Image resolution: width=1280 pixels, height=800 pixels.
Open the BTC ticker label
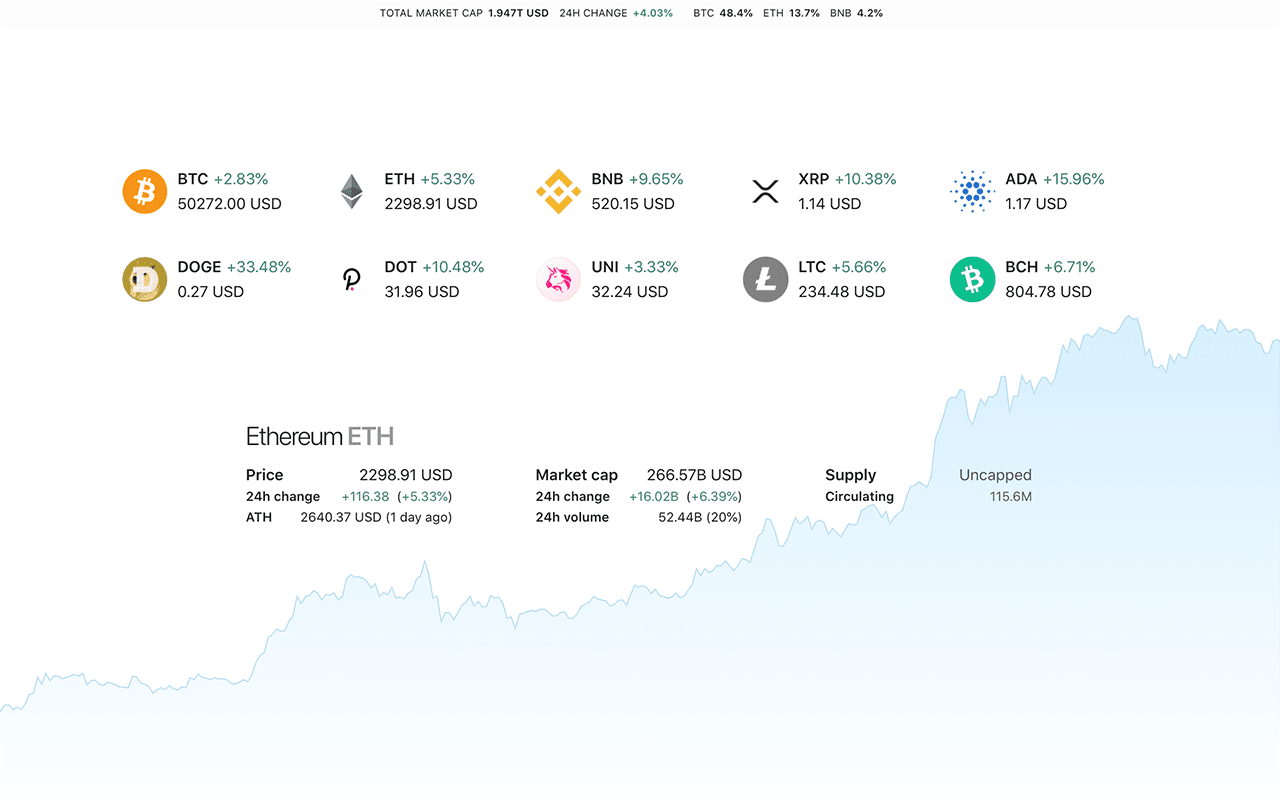pos(193,179)
